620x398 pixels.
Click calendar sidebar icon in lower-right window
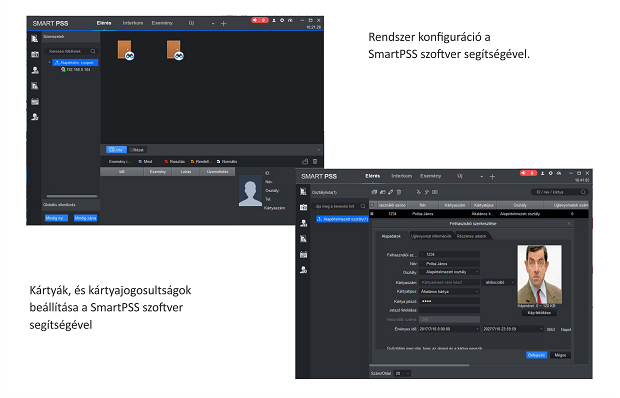click(303, 255)
